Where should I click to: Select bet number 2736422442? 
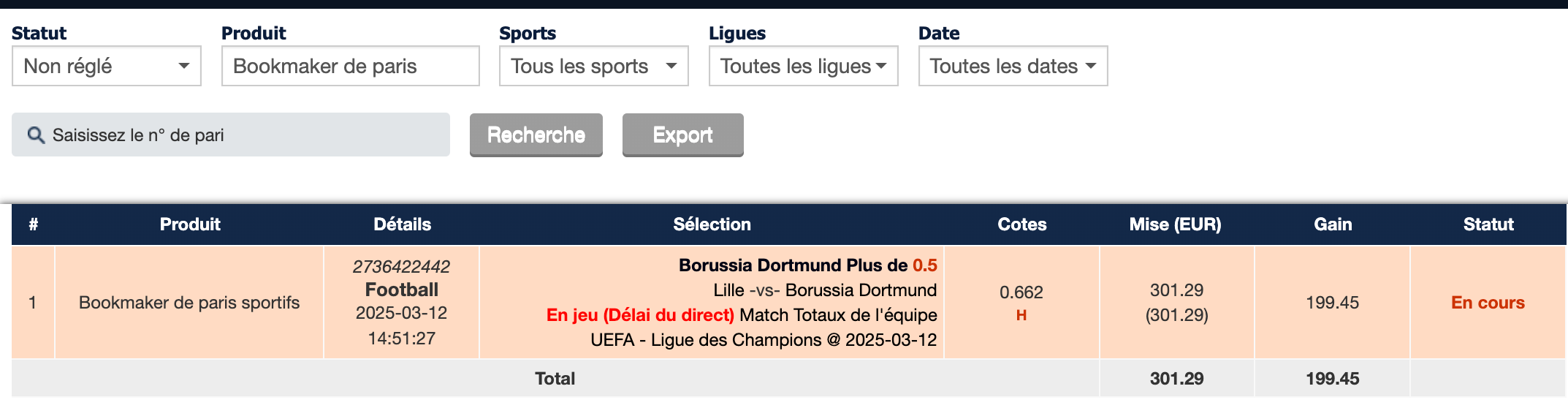[x=401, y=266]
